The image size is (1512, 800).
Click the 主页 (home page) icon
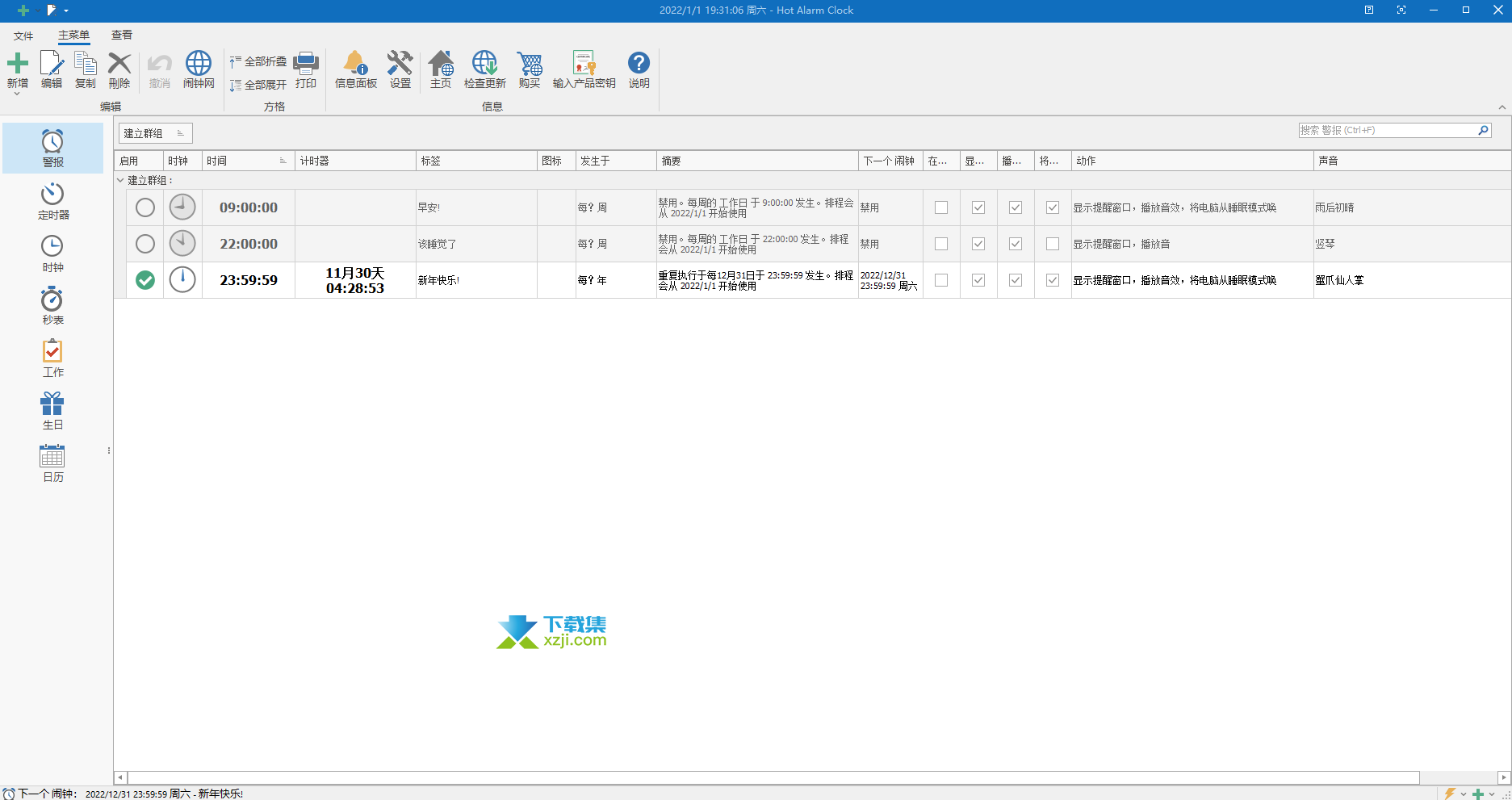[441, 63]
